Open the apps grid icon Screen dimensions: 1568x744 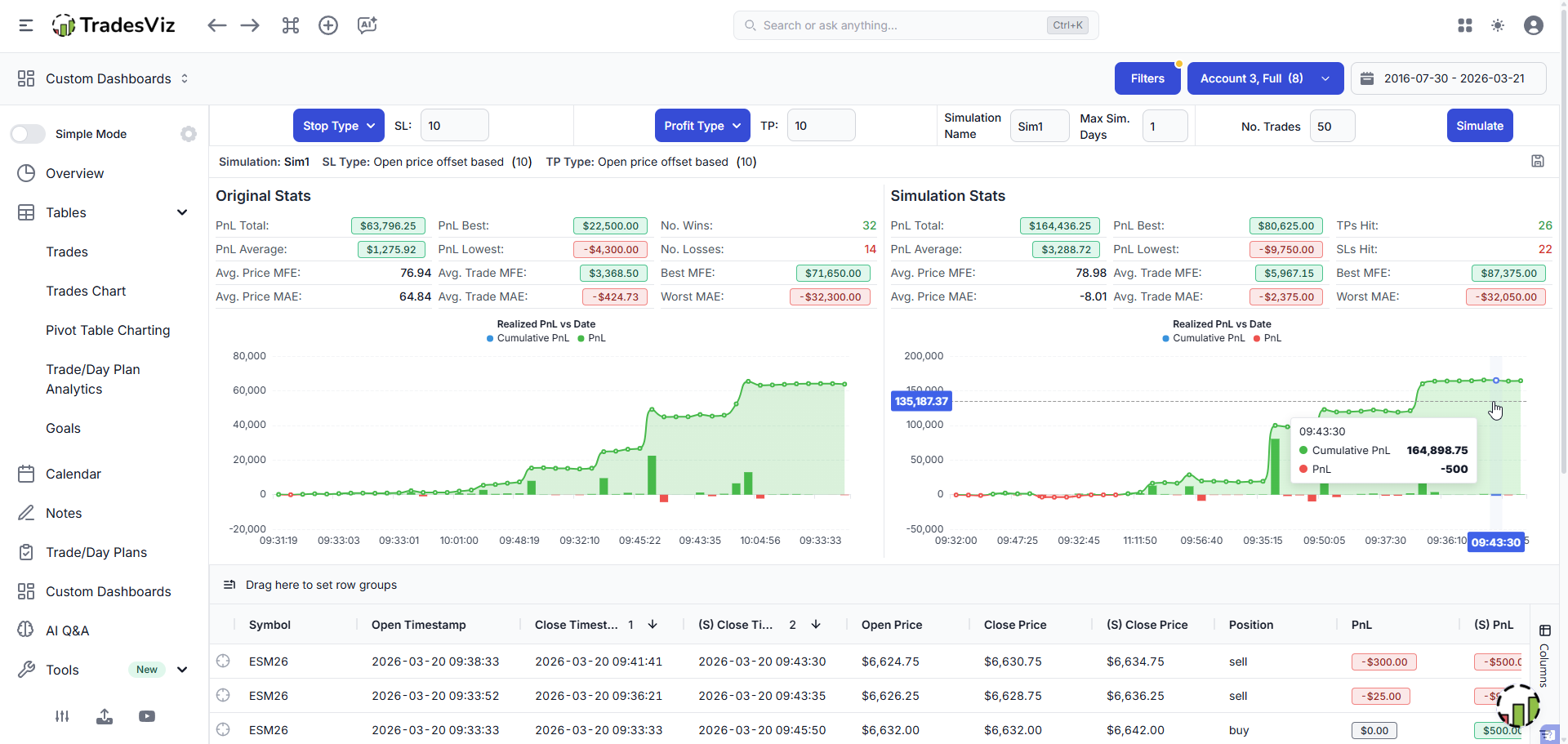click(x=1465, y=25)
